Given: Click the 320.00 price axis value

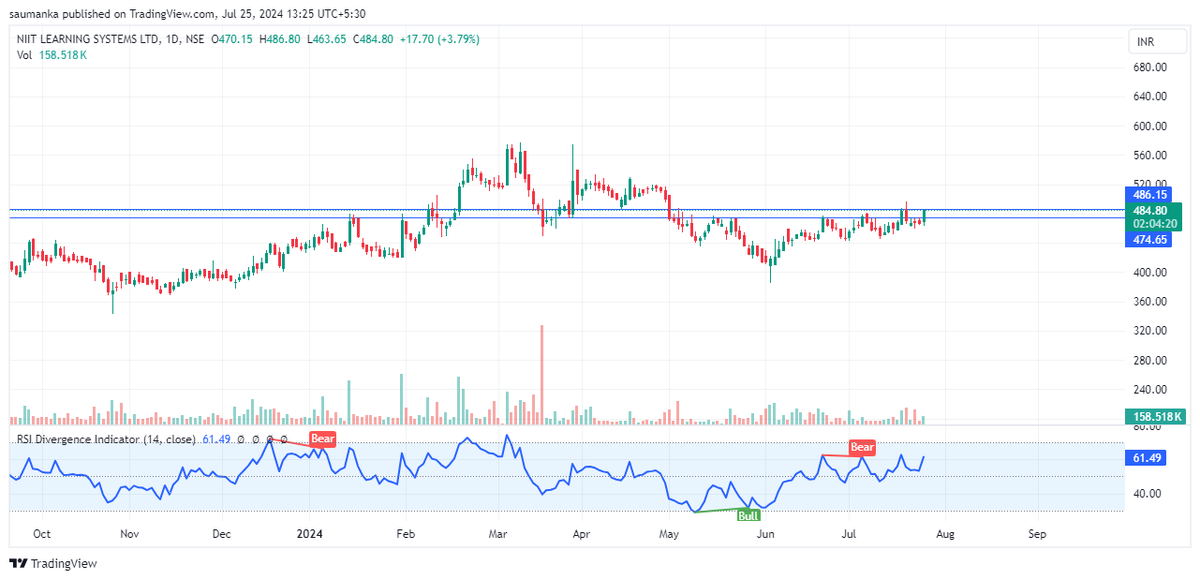Looking at the screenshot, I should (x=1150, y=330).
